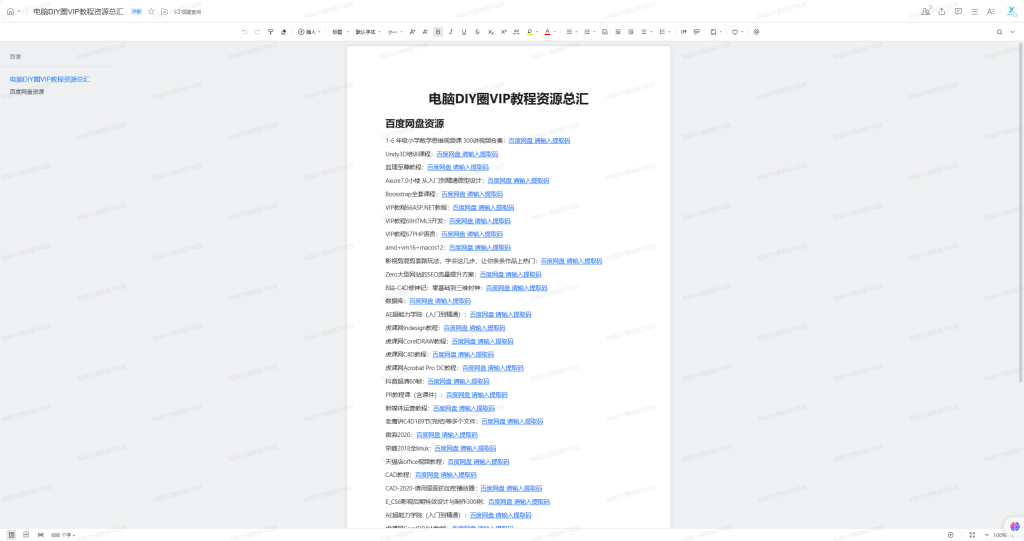Click the 百度网盘资源 heading in the document
The image size is (1024, 541).
tap(415, 123)
